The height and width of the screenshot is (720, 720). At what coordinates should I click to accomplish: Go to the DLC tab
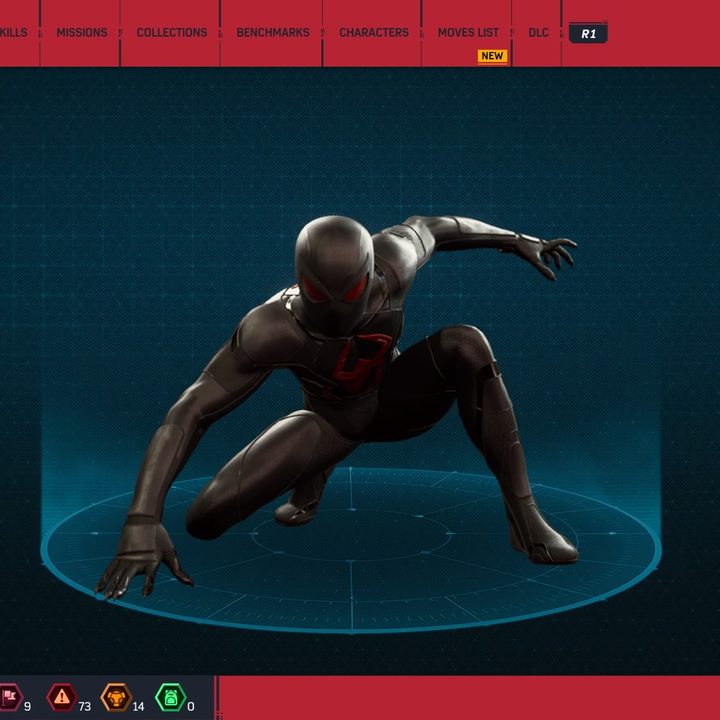(x=538, y=33)
